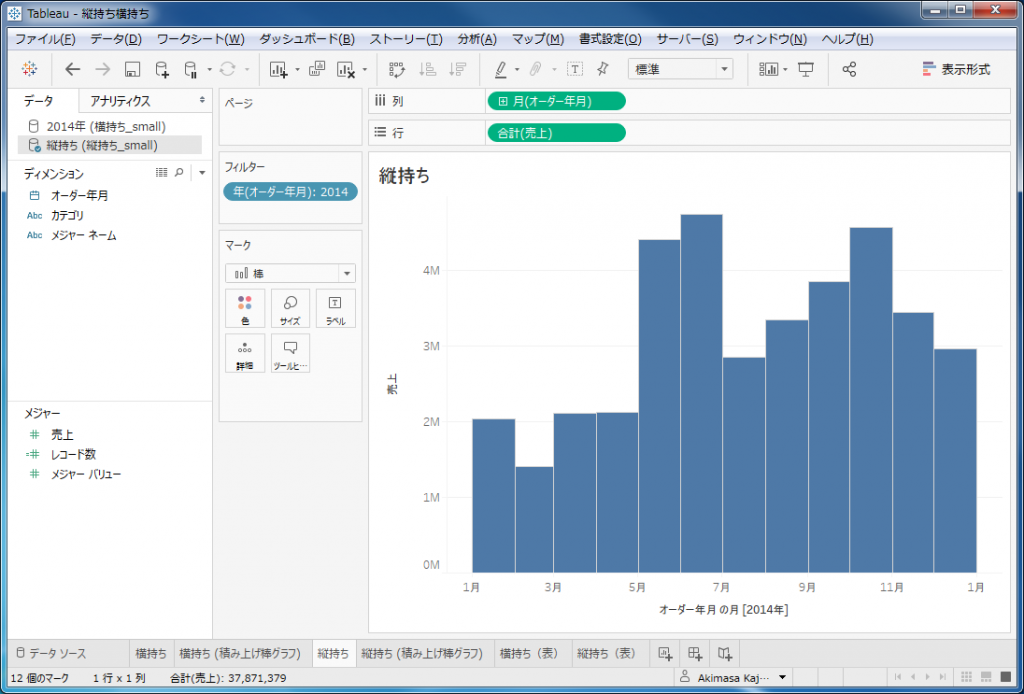Image resolution: width=1024 pixels, height=694 pixels.
Task: Click the blue 合計(売上) row pill
Action: (556, 132)
